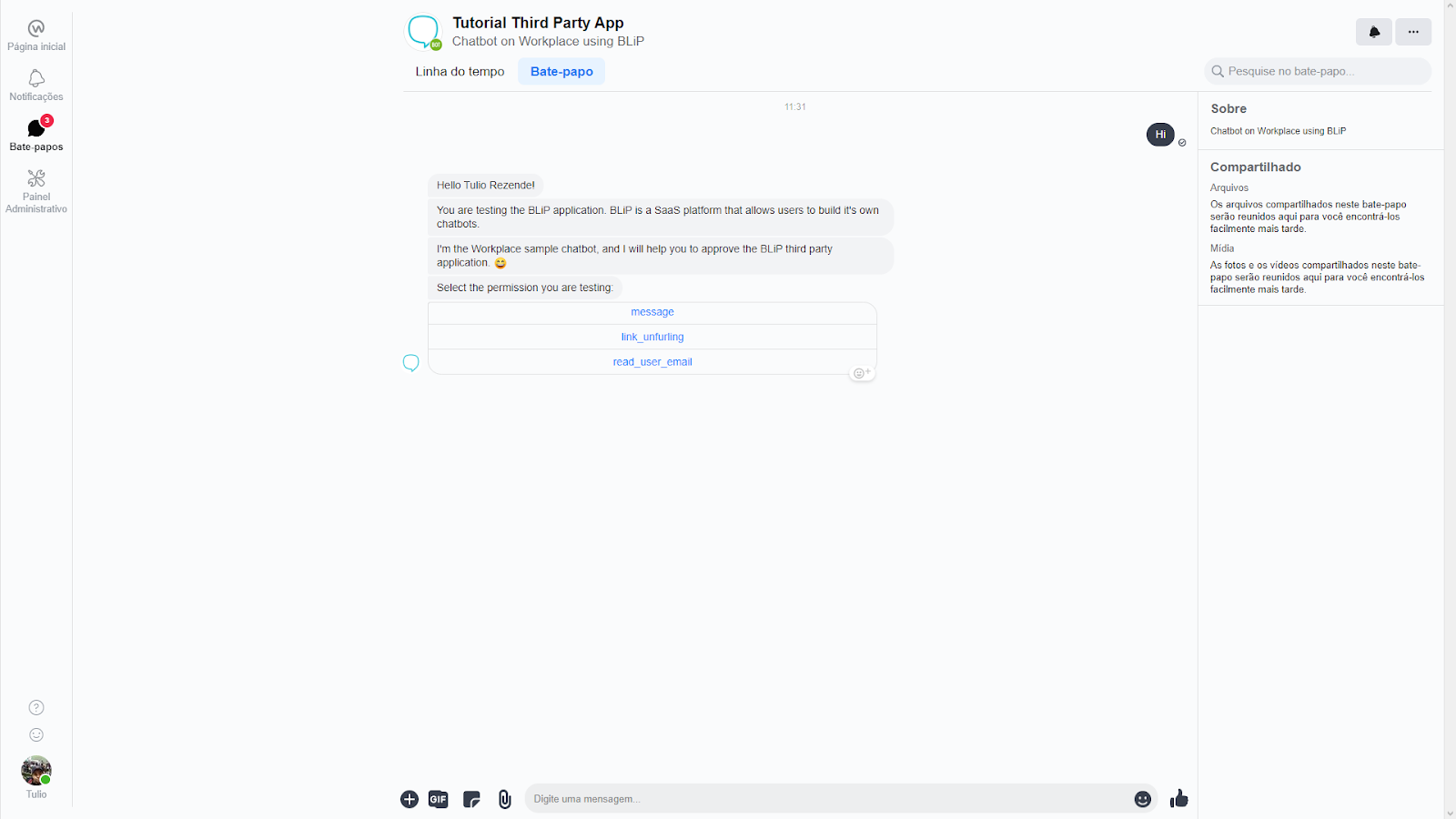Attach a file with the paperclip

504,799
